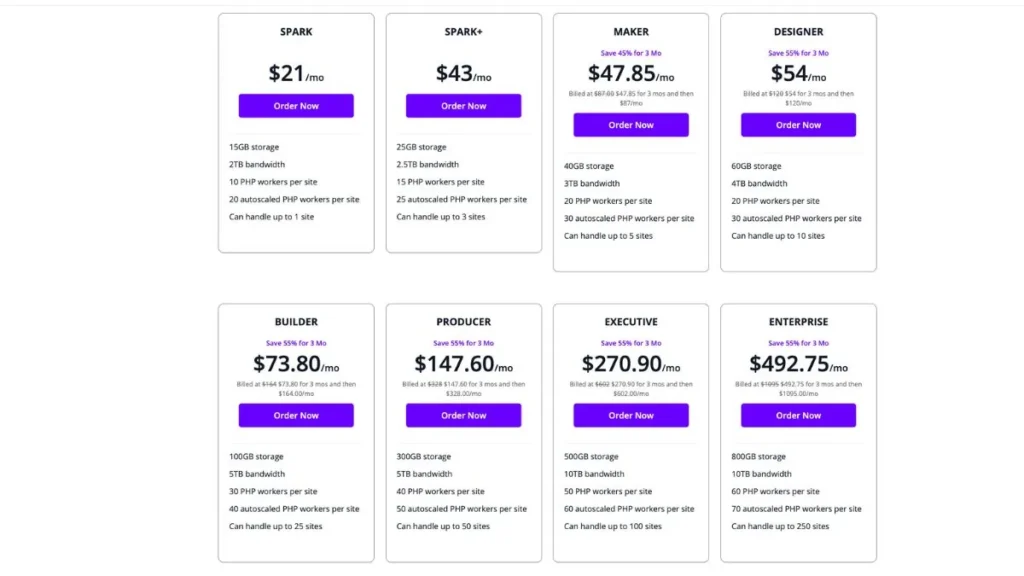
Task: View Executive billing details text
Action: [x=631, y=387]
